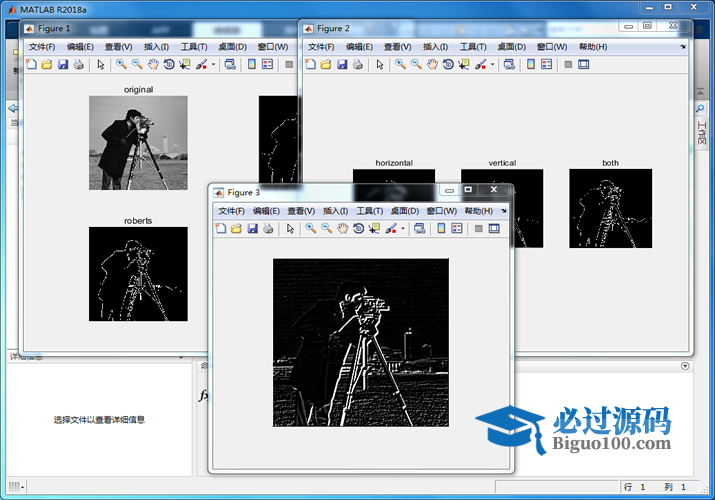This screenshot has width=715, height=500.
Task: Expand Brush tool dropdown arrow in Figure 3
Action: (x=403, y=229)
